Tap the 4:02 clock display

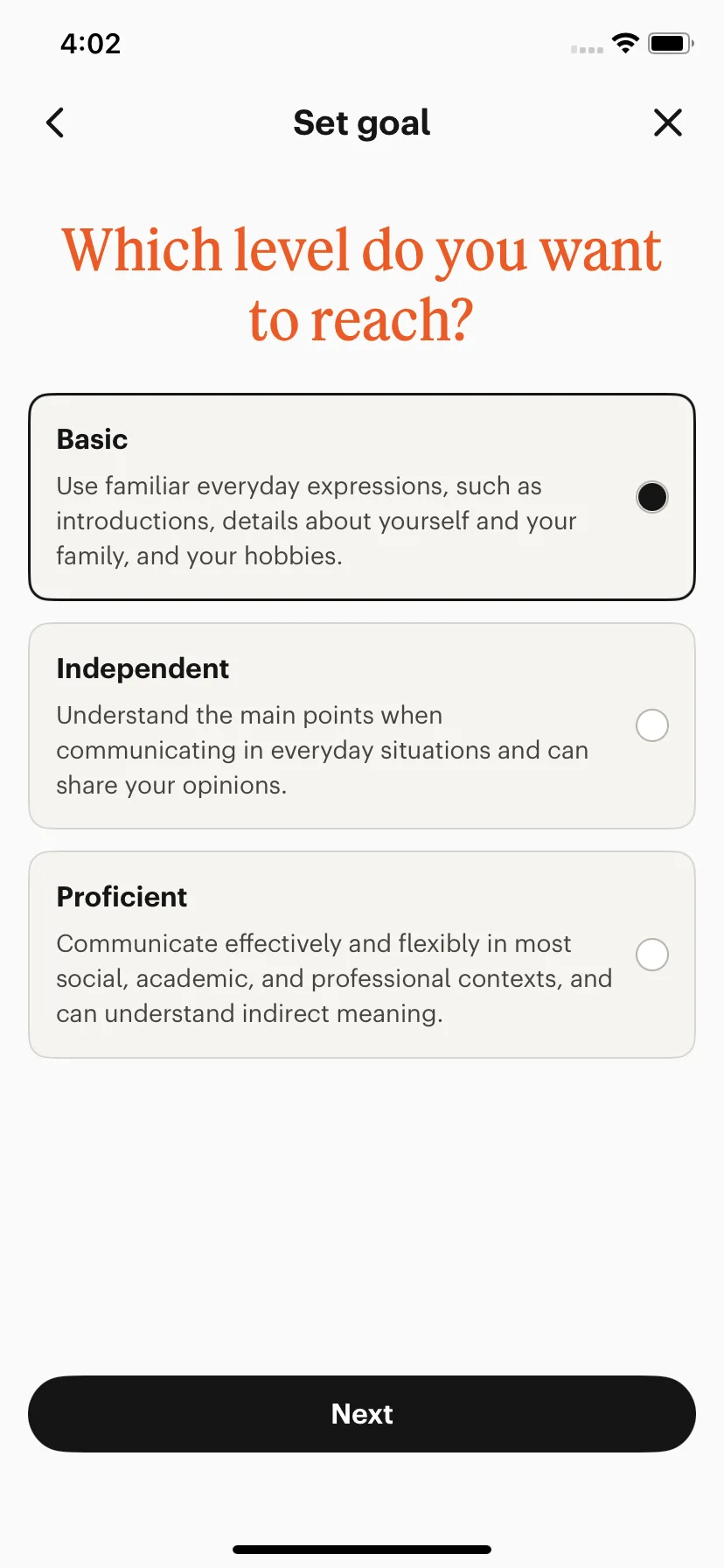pyautogui.click(x=91, y=44)
